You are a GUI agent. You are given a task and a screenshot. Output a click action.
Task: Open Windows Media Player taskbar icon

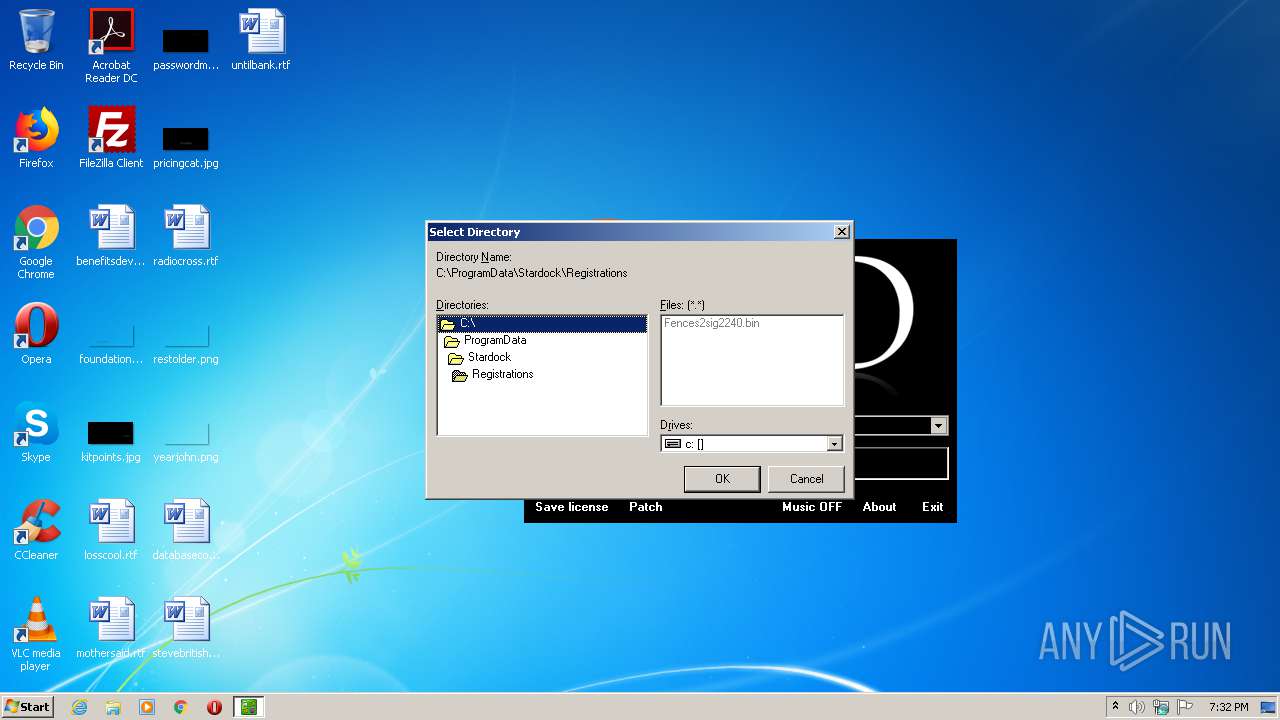point(147,707)
